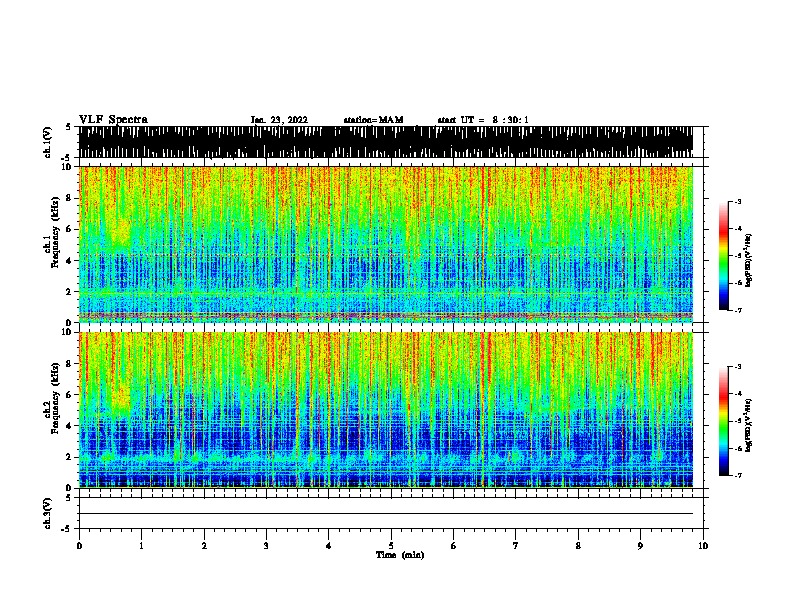This screenshot has width=792, height=612.
Task: Click the ch.2 color bar label "log(PSD)(V²/Hz)"
Action: (x=749, y=425)
